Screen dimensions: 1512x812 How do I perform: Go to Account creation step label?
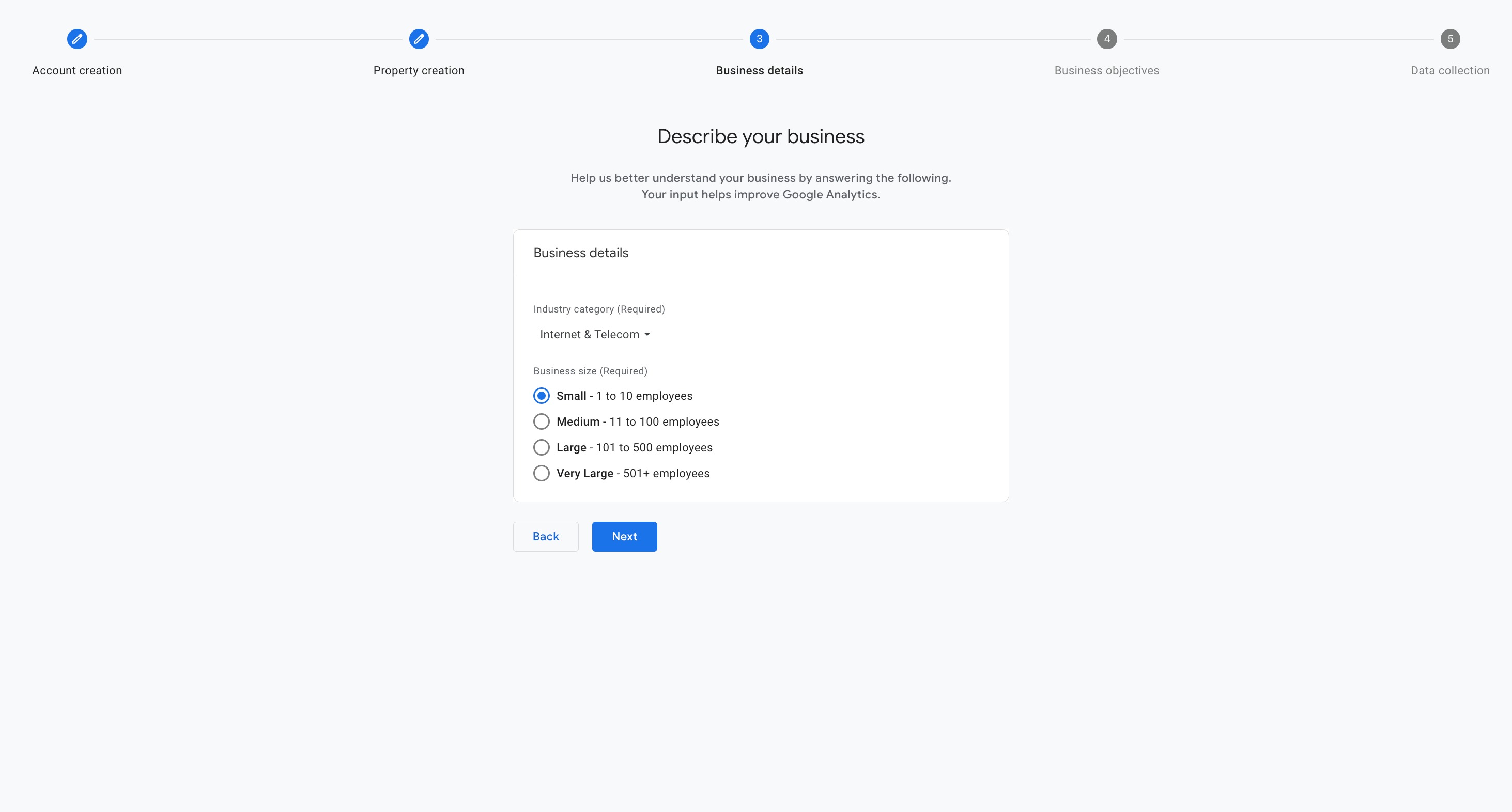[77, 70]
